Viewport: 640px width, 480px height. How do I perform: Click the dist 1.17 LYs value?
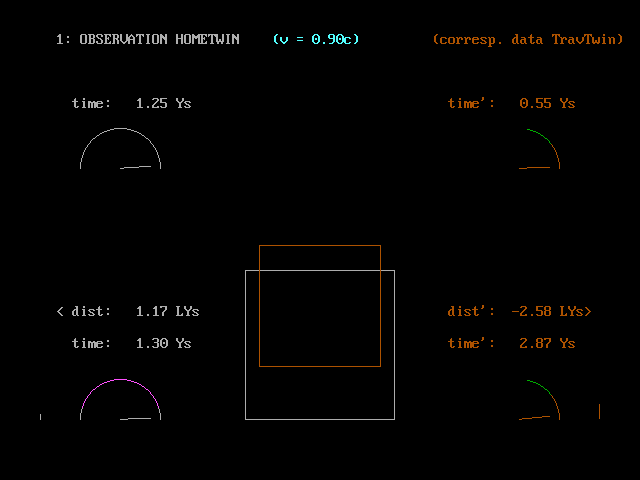[x=167, y=311]
